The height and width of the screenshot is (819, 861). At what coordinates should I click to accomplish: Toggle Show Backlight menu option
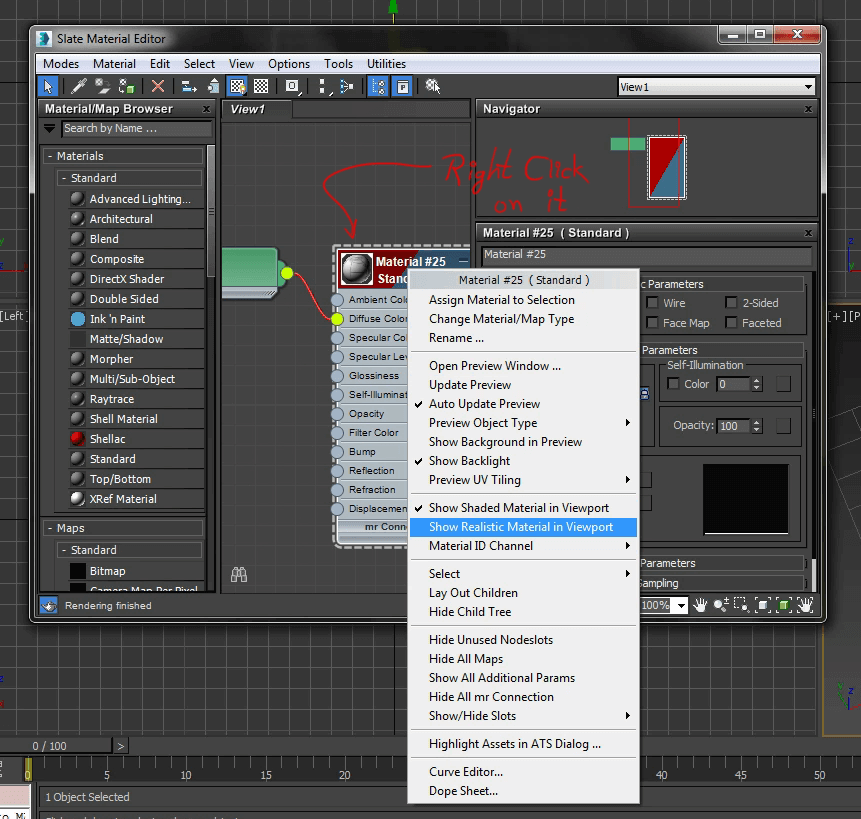524,461
